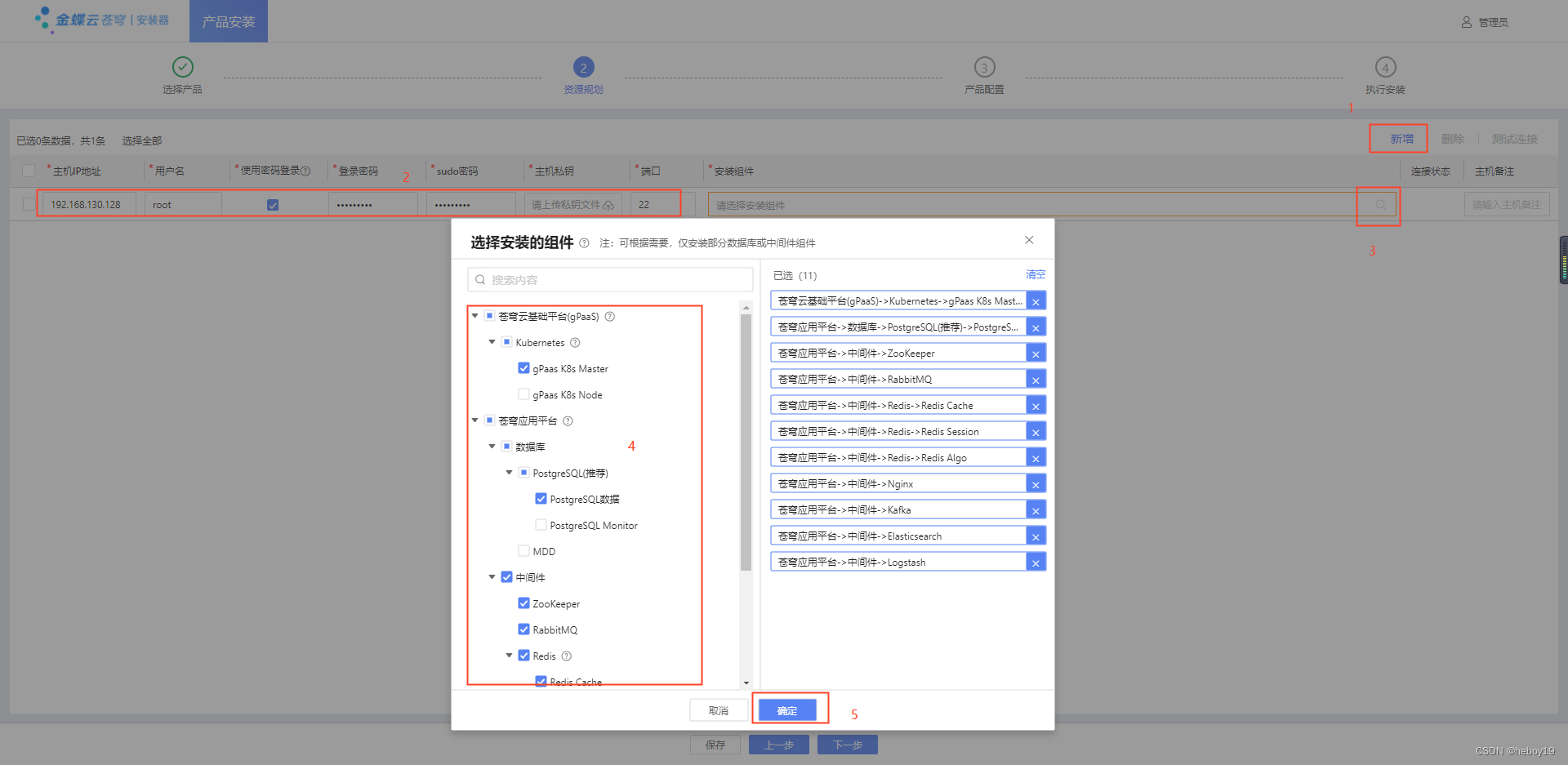Focus the 搜索内容 search box
Image resolution: width=1568 pixels, height=765 pixels.
(610, 280)
